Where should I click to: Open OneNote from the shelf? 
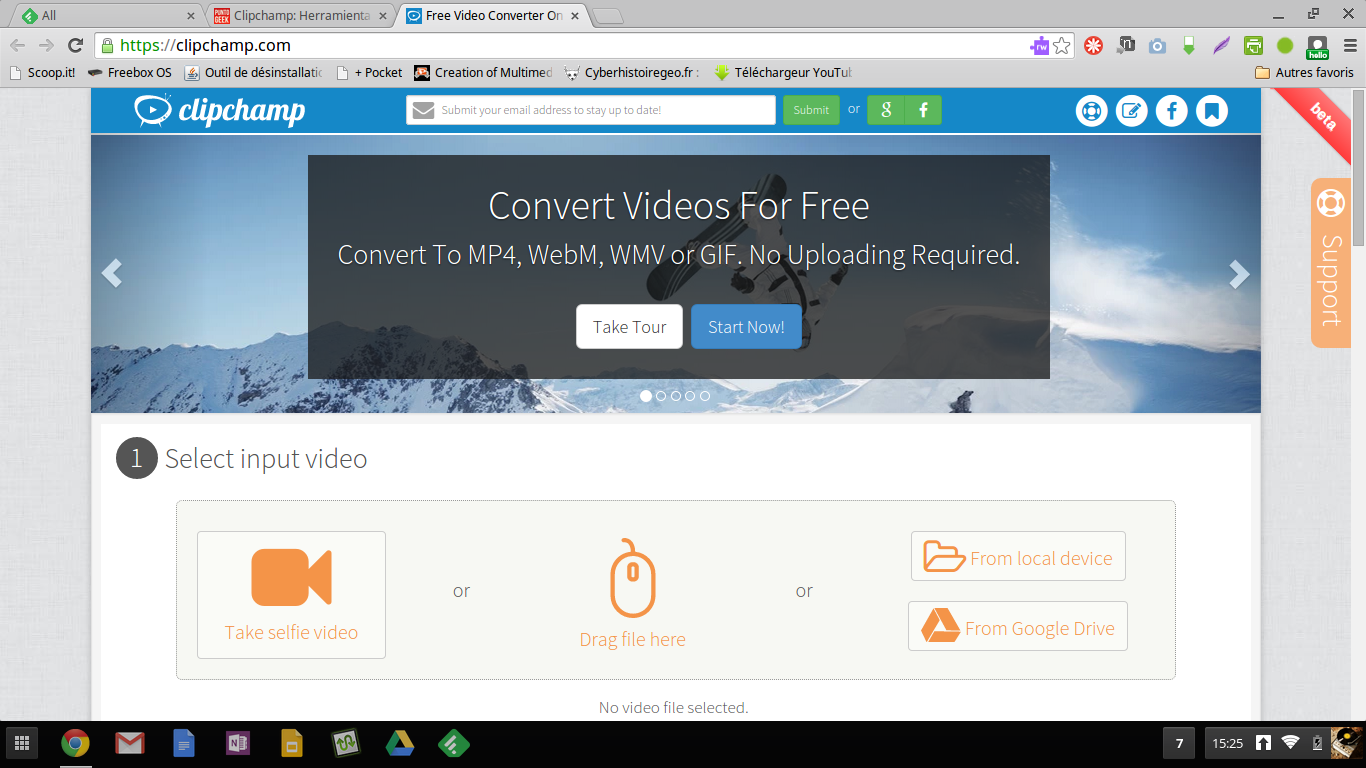(x=238, y=743)
